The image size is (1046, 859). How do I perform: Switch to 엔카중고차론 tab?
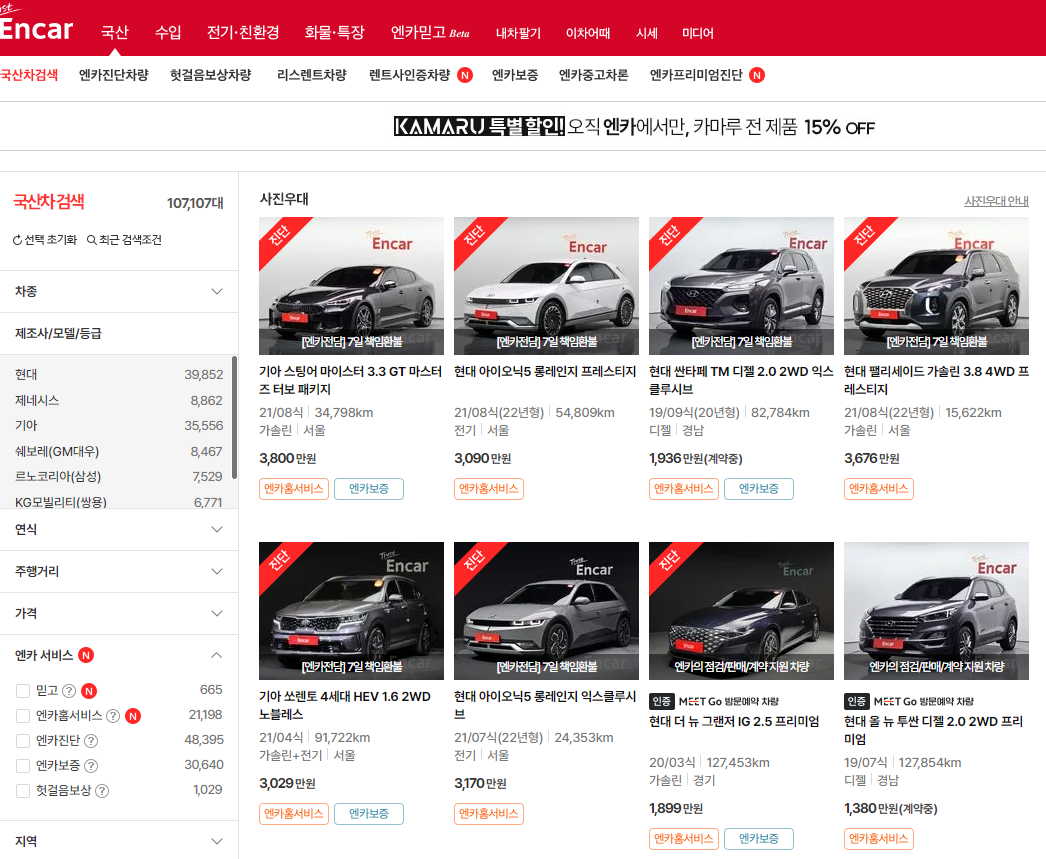594,75
